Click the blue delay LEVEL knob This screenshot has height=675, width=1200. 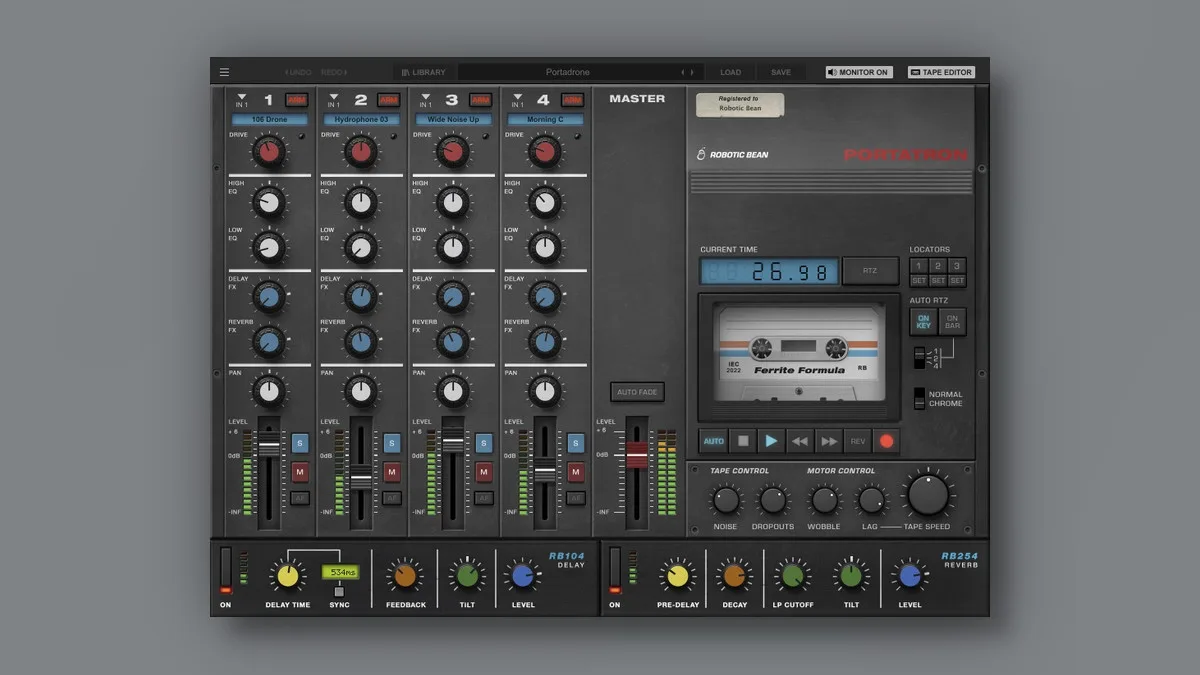(x=522, y=575)
